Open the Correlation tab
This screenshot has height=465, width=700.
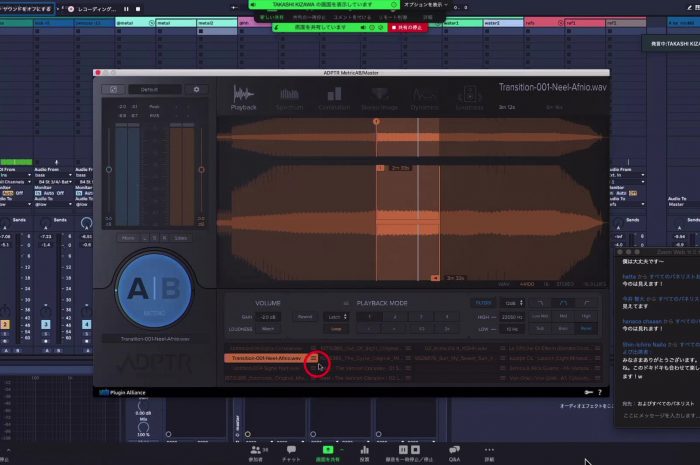click(334, 98)
